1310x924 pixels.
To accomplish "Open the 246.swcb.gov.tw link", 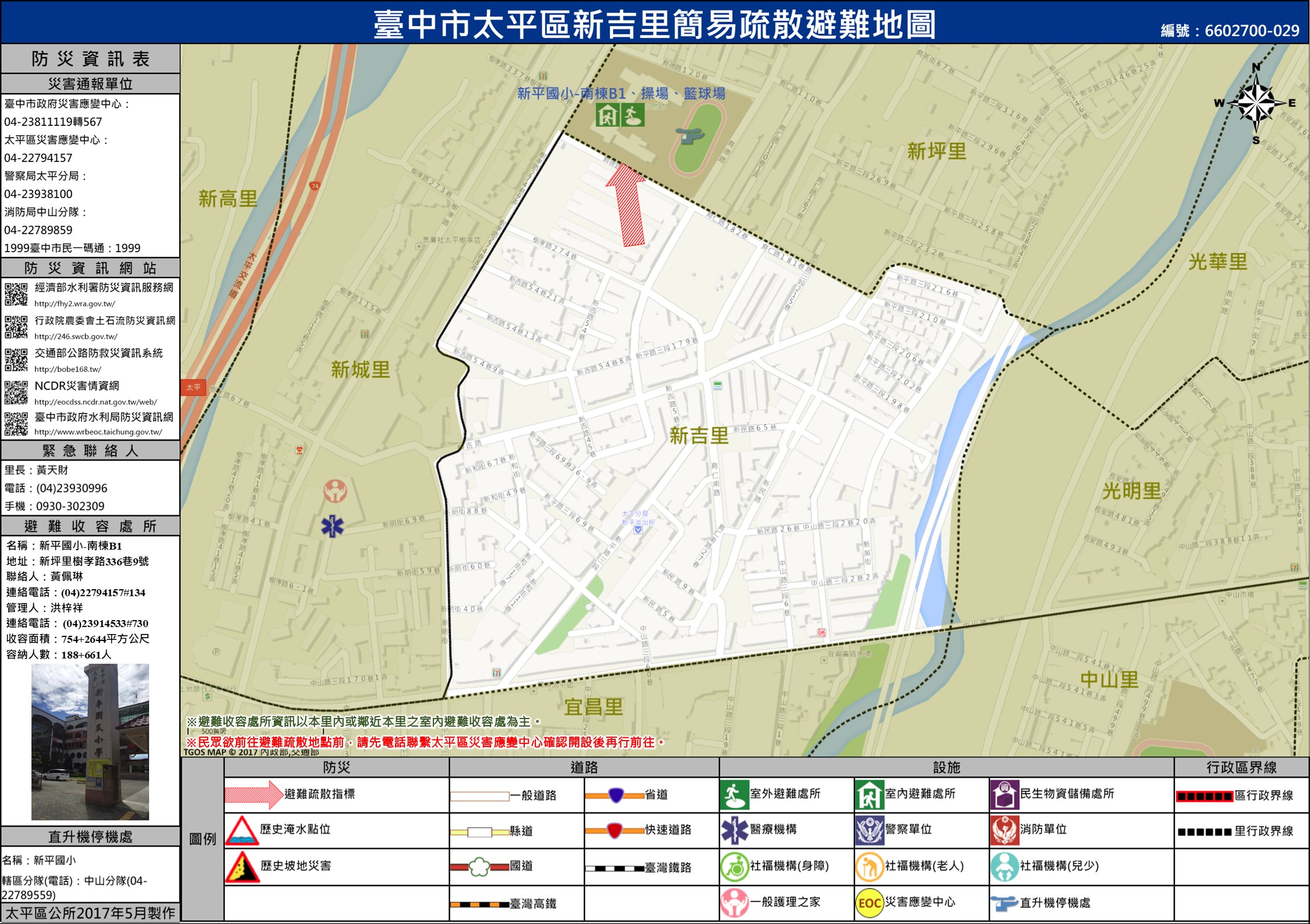I will click(x=76, y=337).
